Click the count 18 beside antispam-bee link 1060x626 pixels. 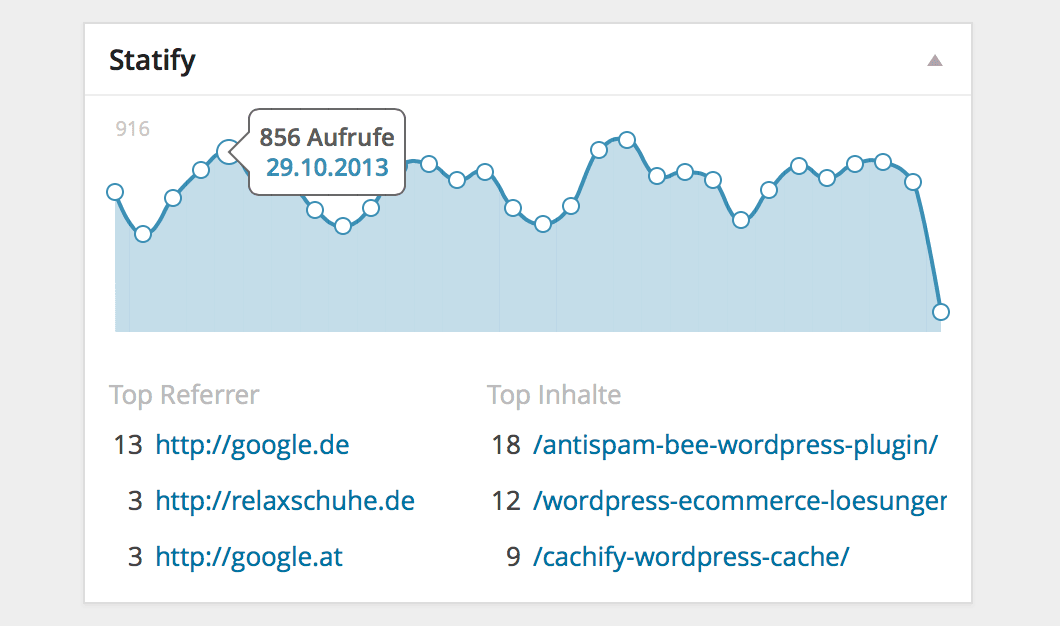pyautogui.click(x=506, y=445)
